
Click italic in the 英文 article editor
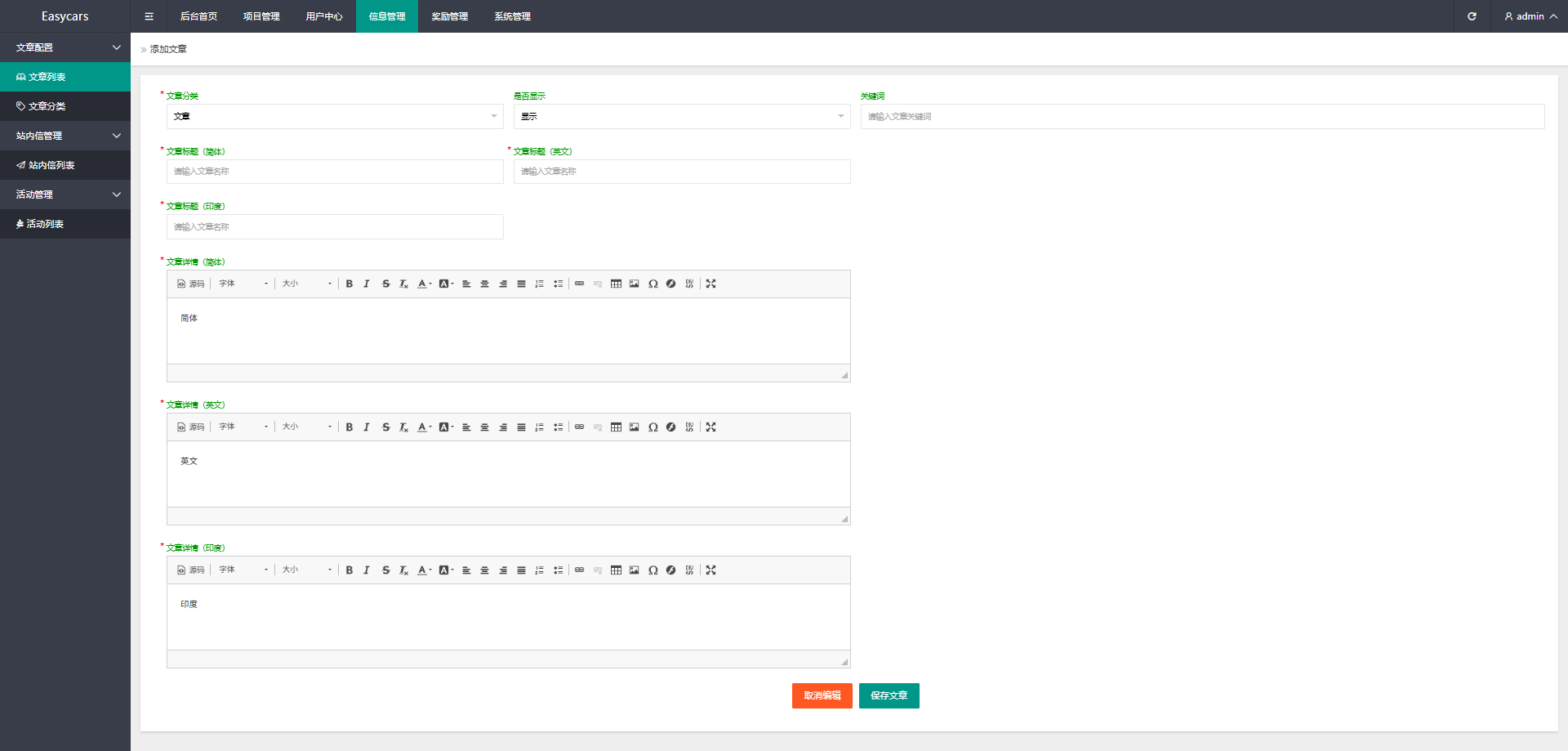[367, 427]
